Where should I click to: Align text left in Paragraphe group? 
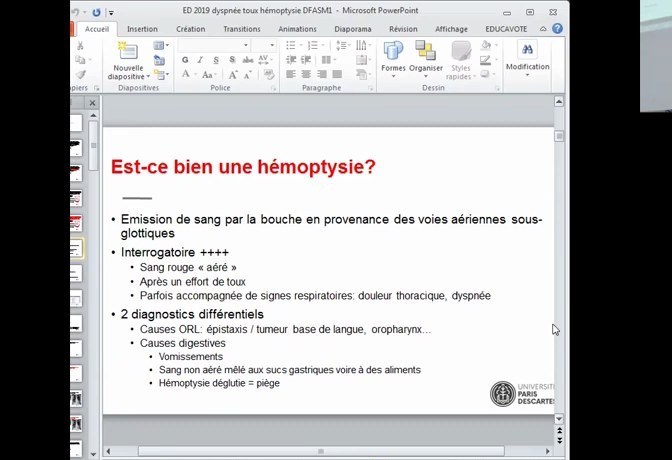click(291, 74)
